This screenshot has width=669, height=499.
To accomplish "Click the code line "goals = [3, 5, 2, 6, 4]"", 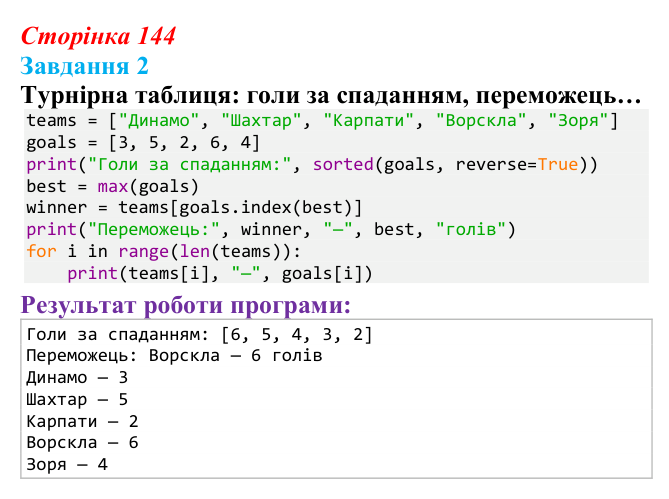I will [x=143, y=143].
